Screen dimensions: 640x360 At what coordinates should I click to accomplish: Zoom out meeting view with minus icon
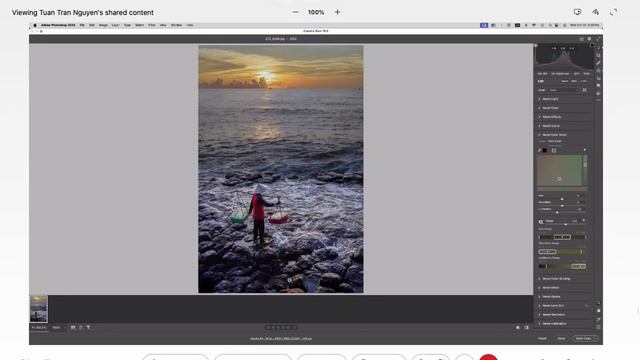point(296,12)
